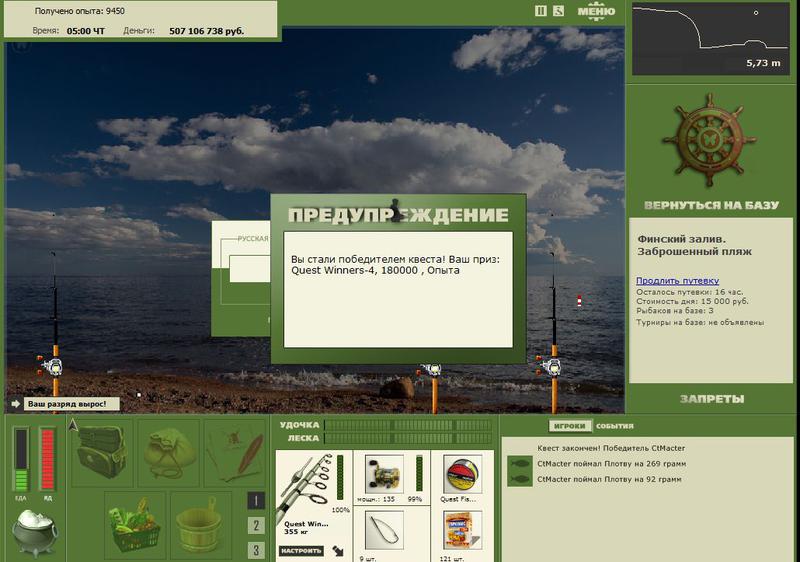800x562 pixels.
Task: Click the arrow icon beside Ваш разряд вырос!
Action: click(16, 404)
